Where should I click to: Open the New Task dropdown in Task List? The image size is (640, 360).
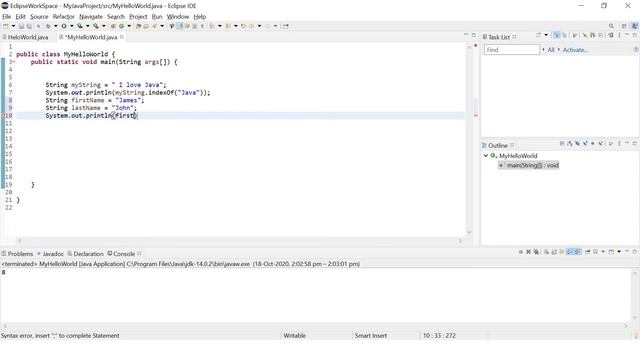pyautogui.click(x=546, y=36)
